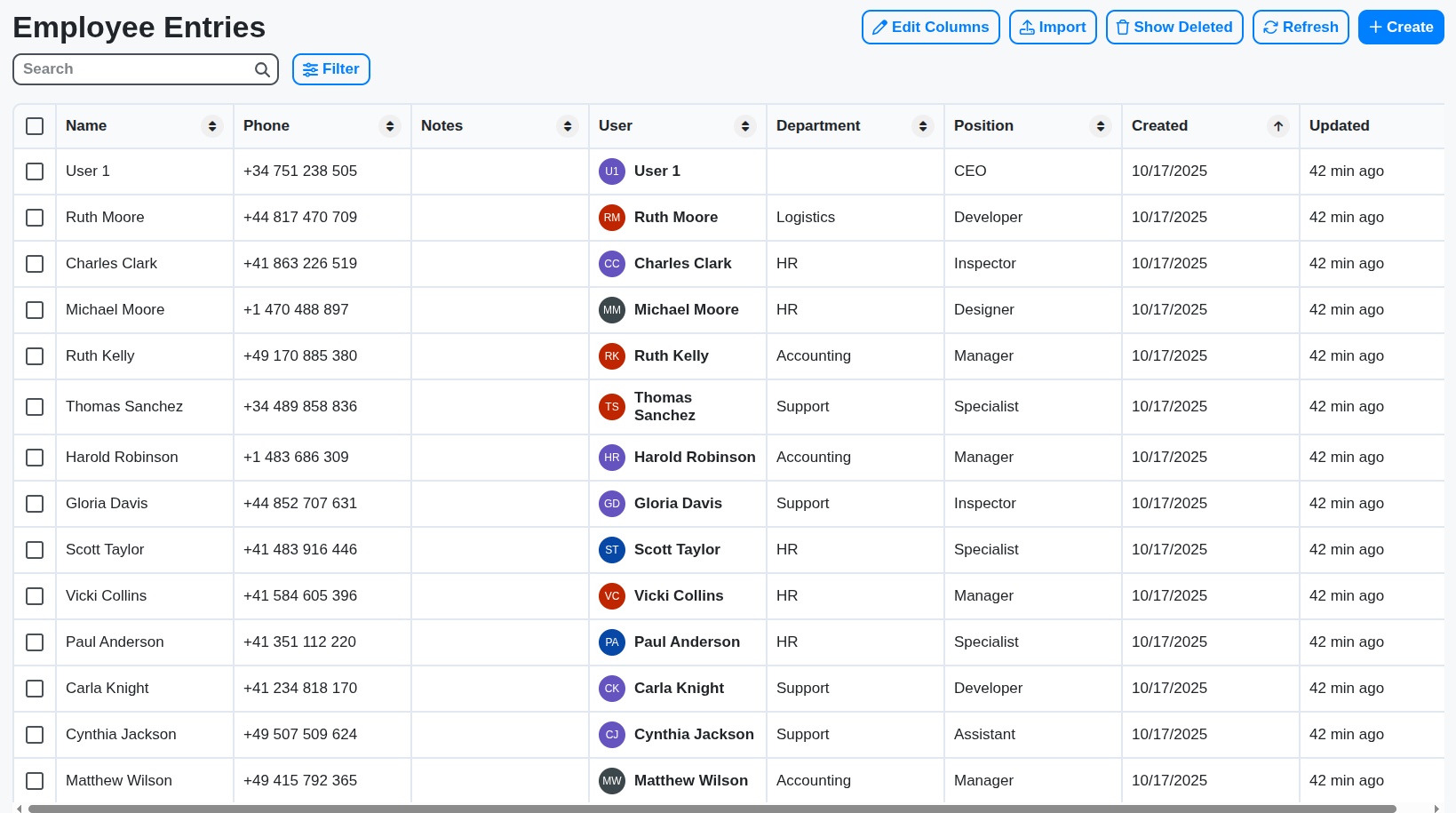
Task: Check the checkbox next to Charles Clark
Action: pyautogui.click(x=35, y=263)
